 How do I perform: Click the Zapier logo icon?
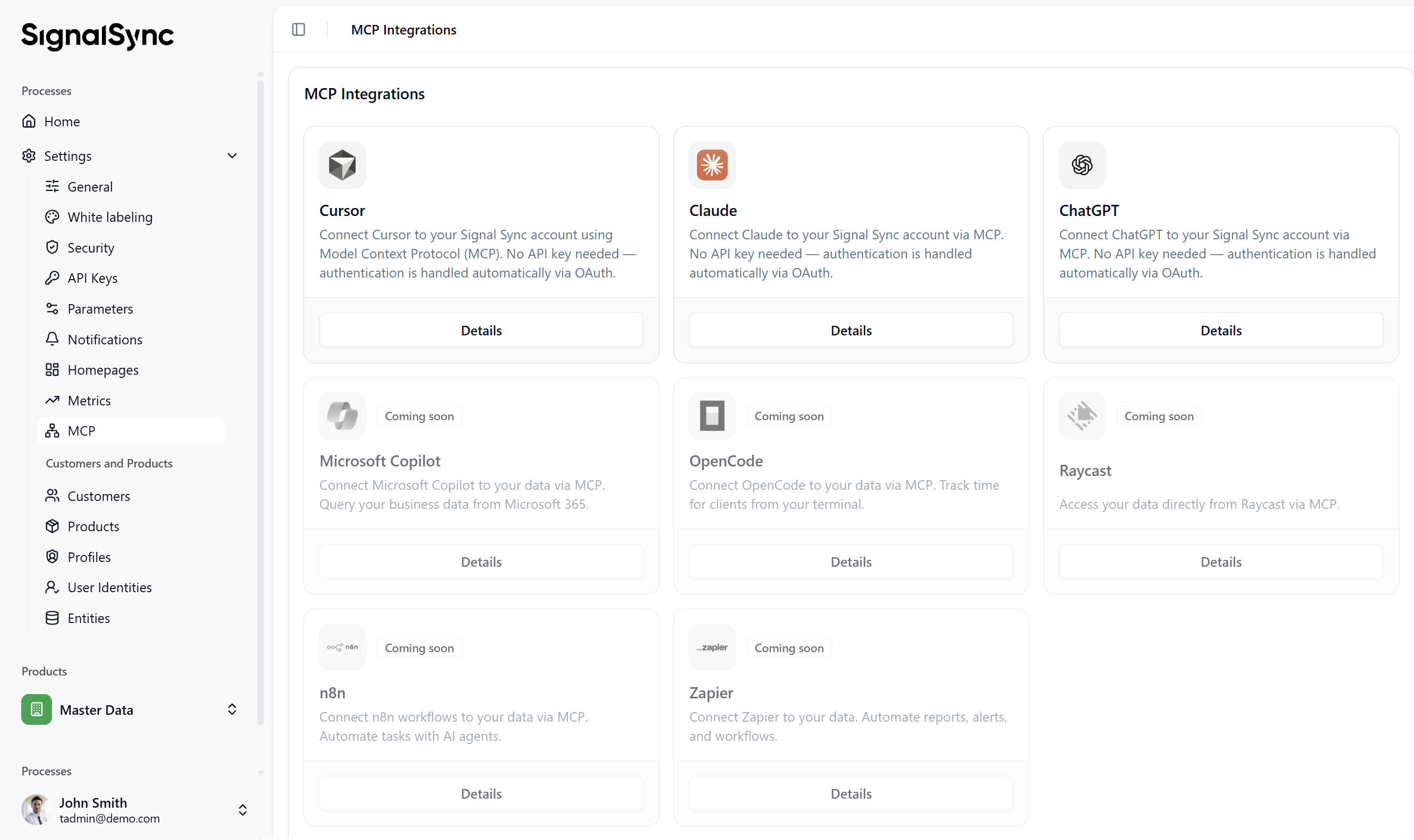pos(712,647)
